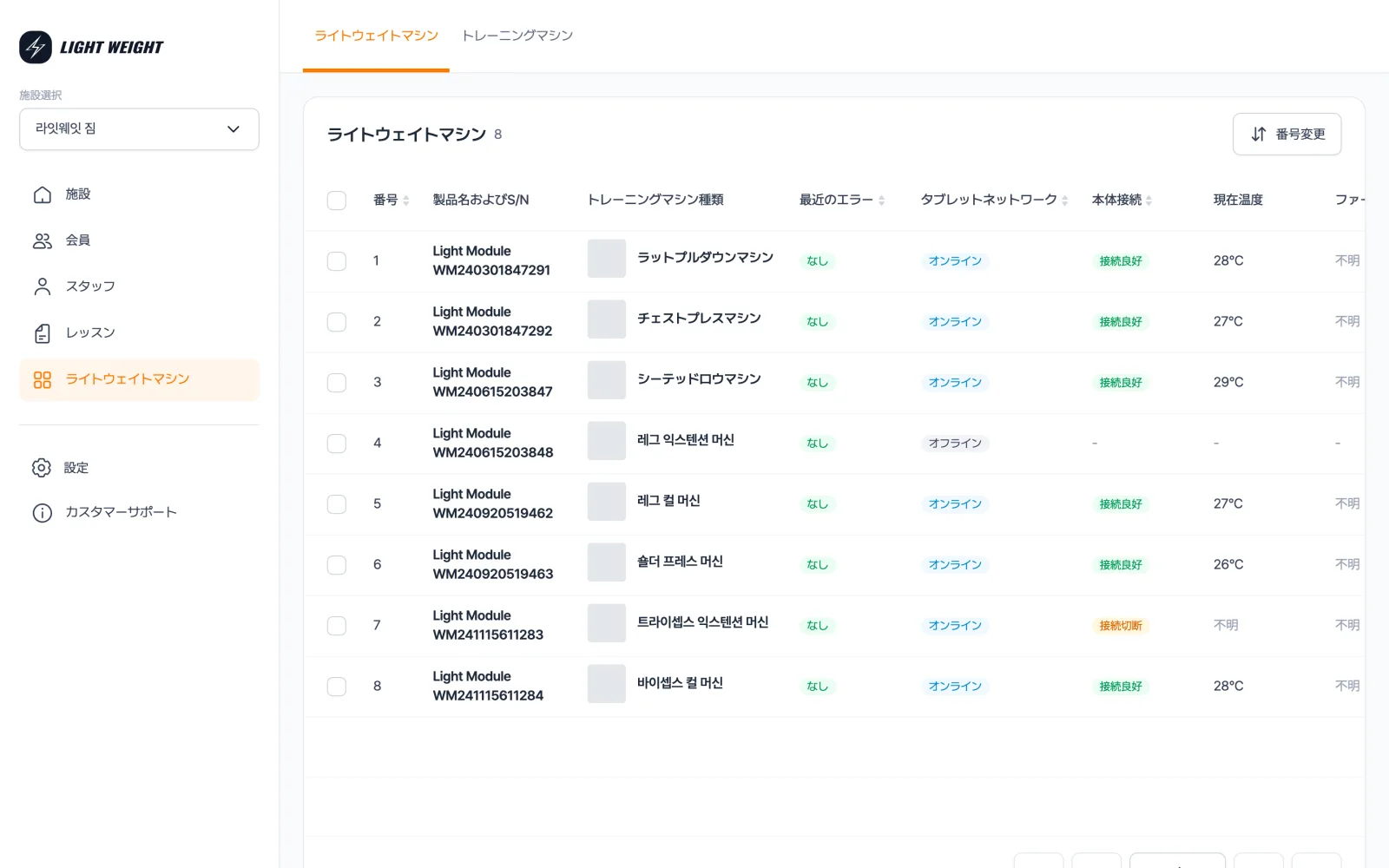Sort by 本体接続 column arrows
The image size is (1389, 868).
(x=1149, y=201)
